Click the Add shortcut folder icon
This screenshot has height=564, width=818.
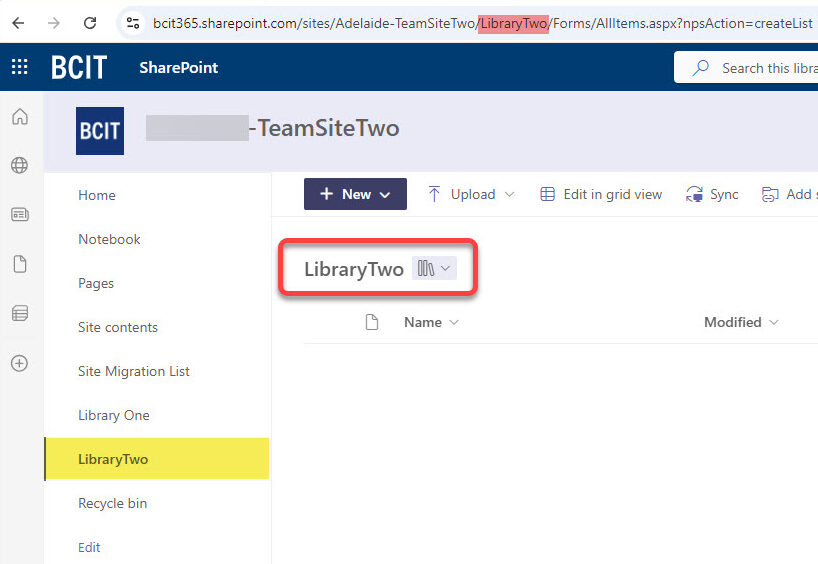(x=770, y=195)
